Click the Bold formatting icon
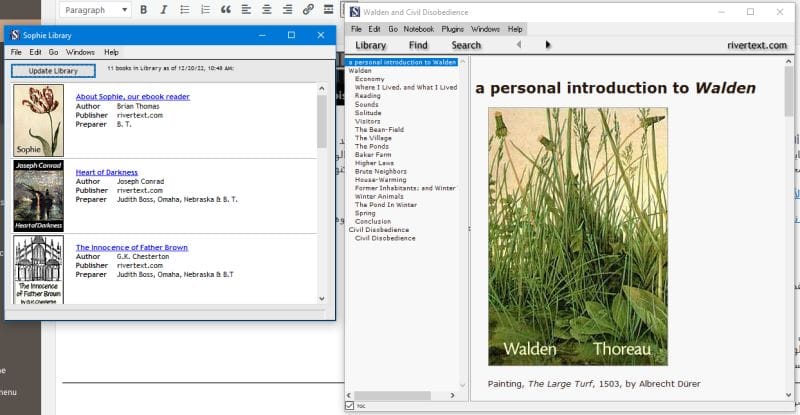Viewport: 800px width, 415px height. point(143,10)
